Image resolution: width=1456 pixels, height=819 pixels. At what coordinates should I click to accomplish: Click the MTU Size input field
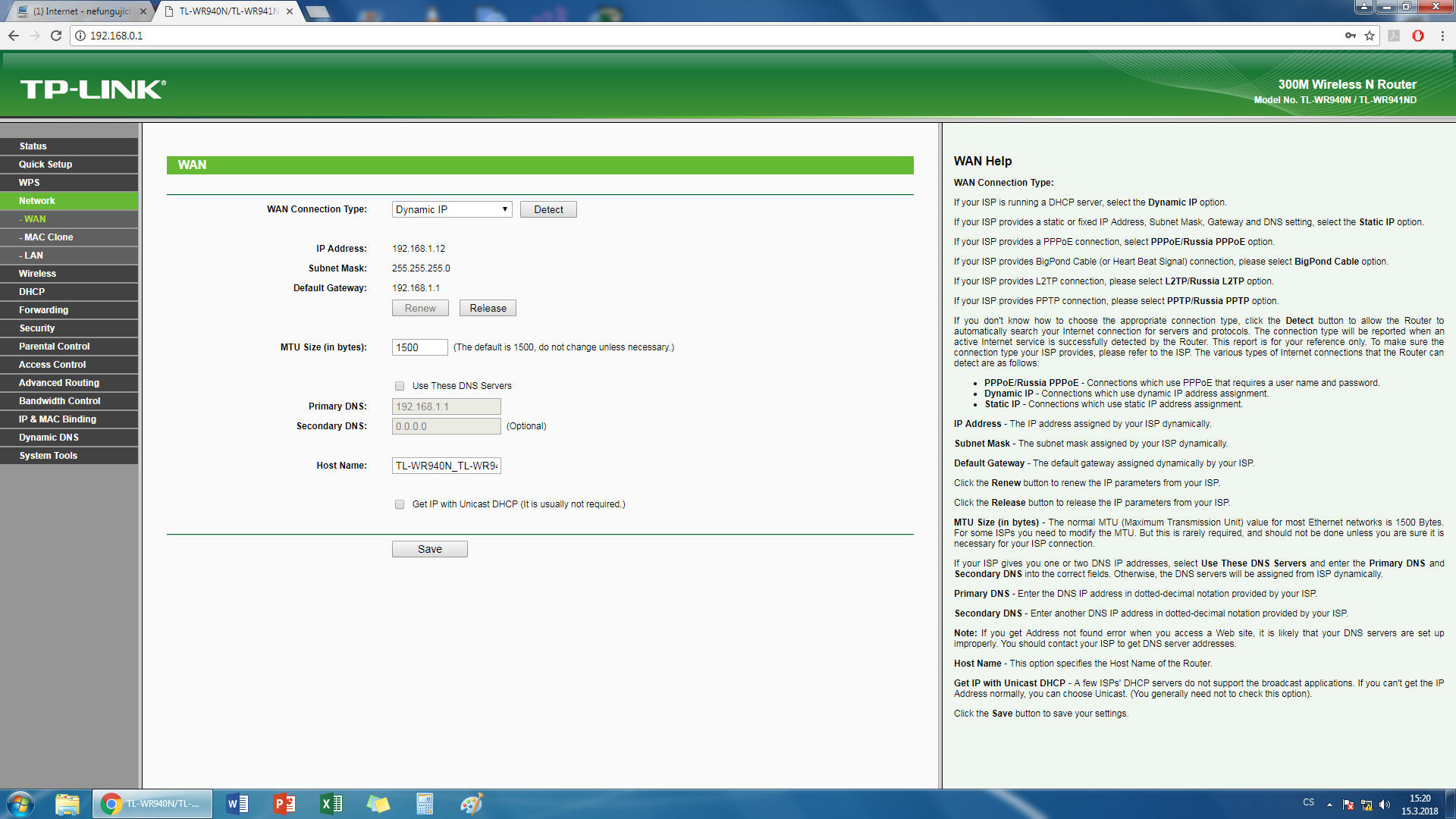tap(419, 347)
